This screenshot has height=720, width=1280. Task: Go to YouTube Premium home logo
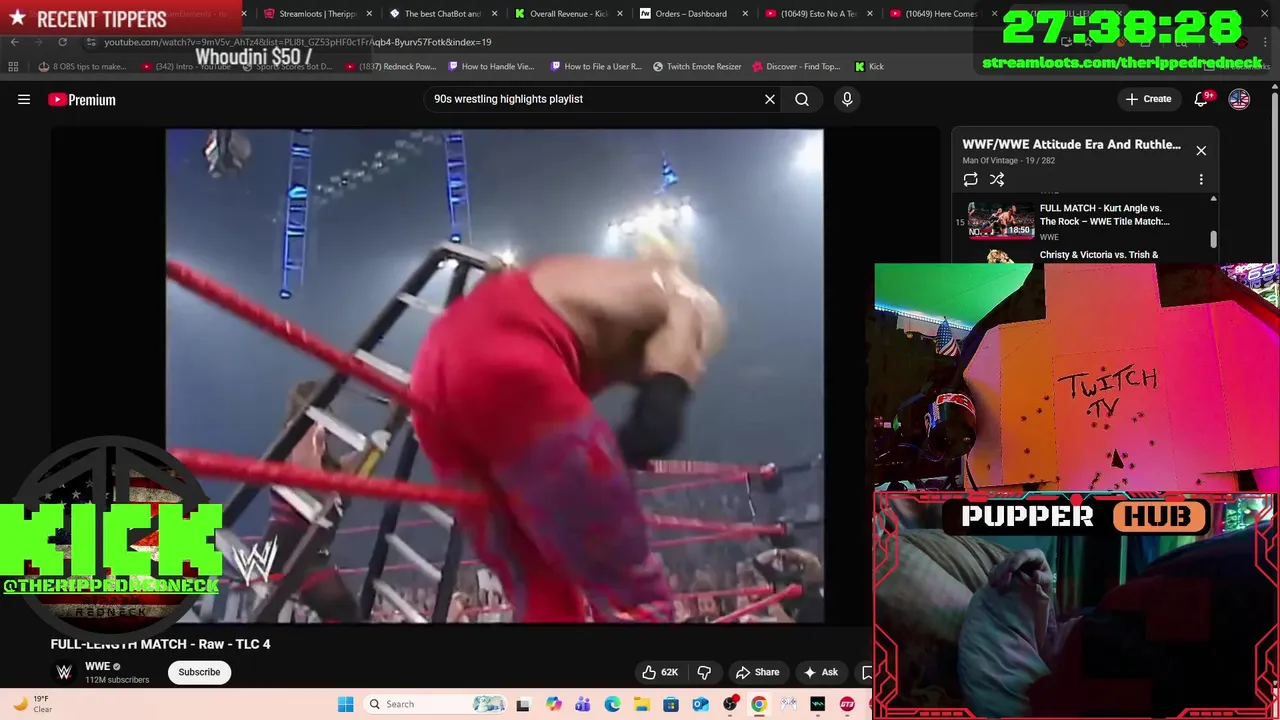click(x=82, y=99)
